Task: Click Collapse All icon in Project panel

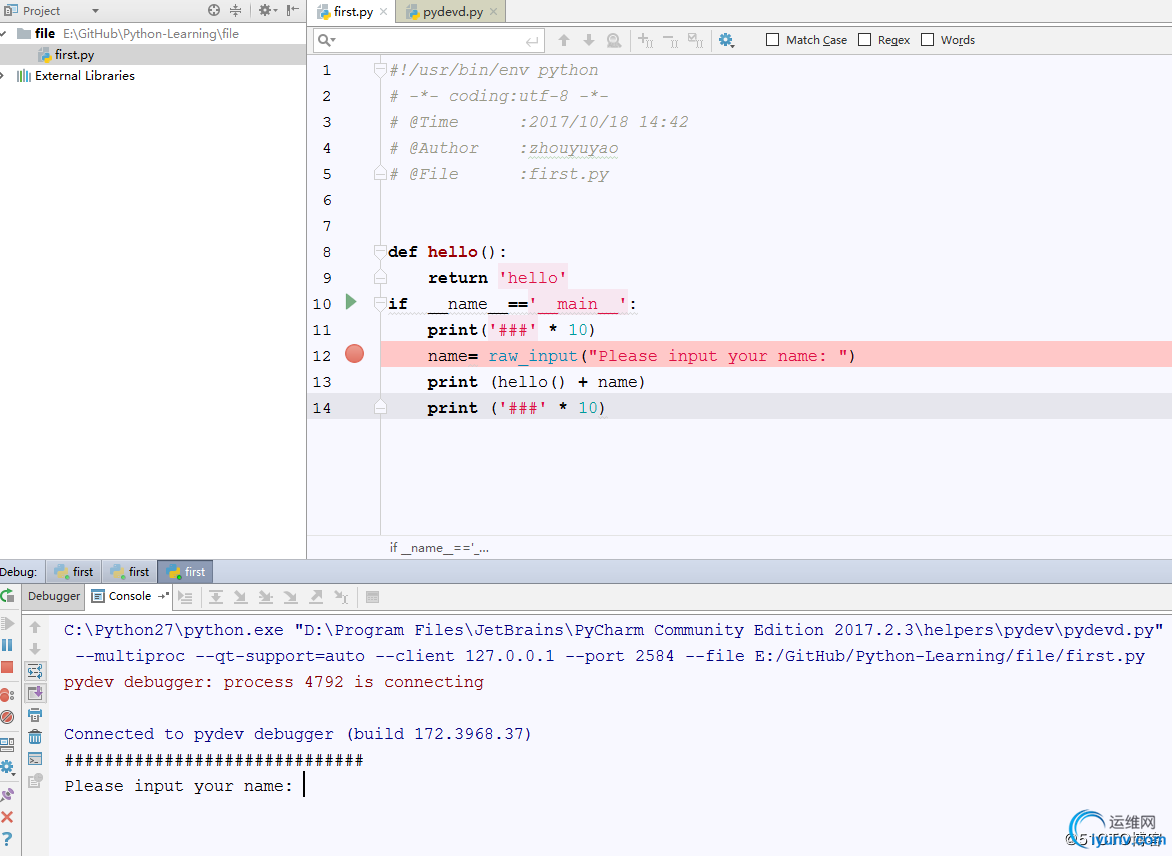Action: click(x=235, y=10)
